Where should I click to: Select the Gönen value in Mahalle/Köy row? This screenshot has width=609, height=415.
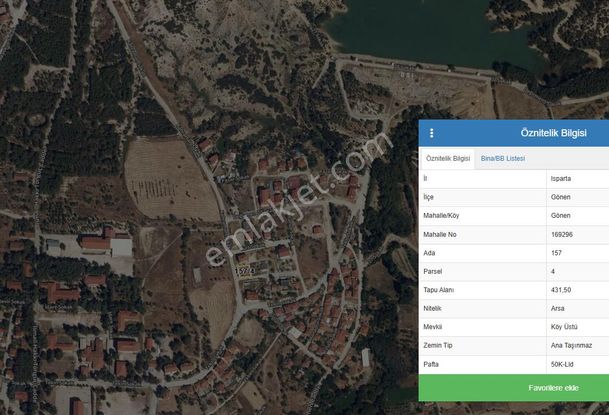(x=560, y=215)
